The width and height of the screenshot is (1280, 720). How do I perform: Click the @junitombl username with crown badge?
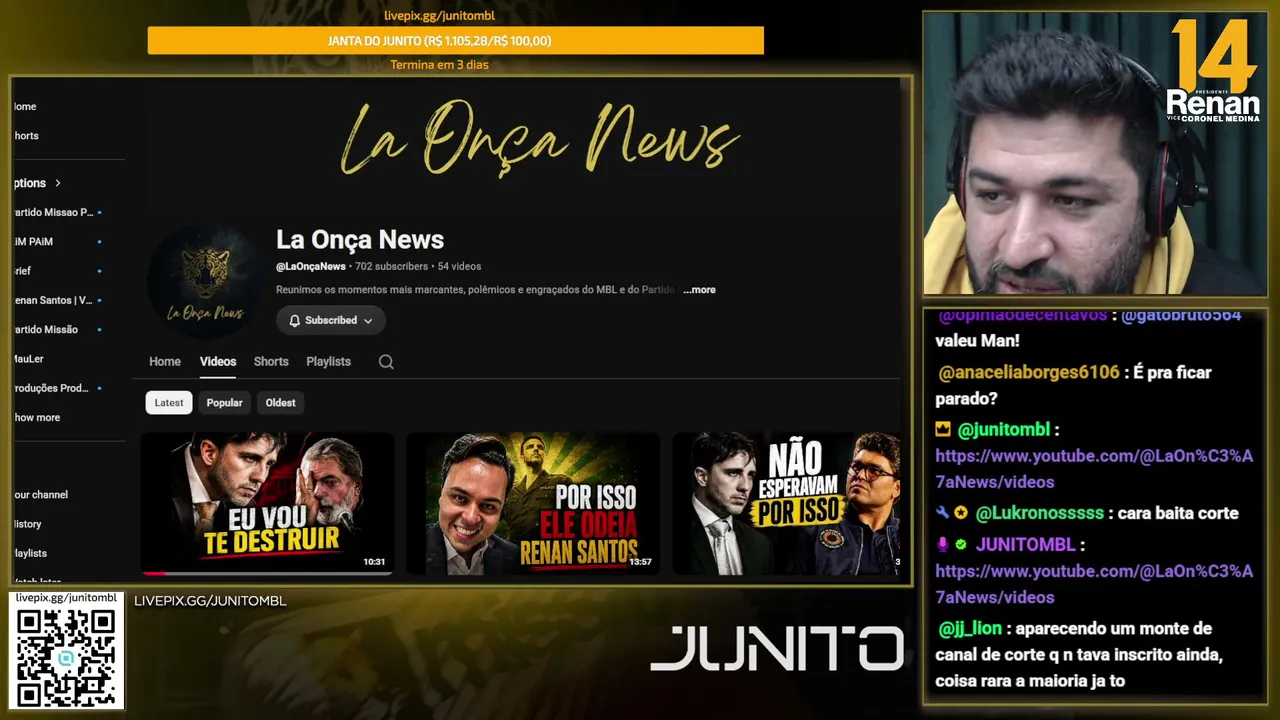pos(1004,430)
